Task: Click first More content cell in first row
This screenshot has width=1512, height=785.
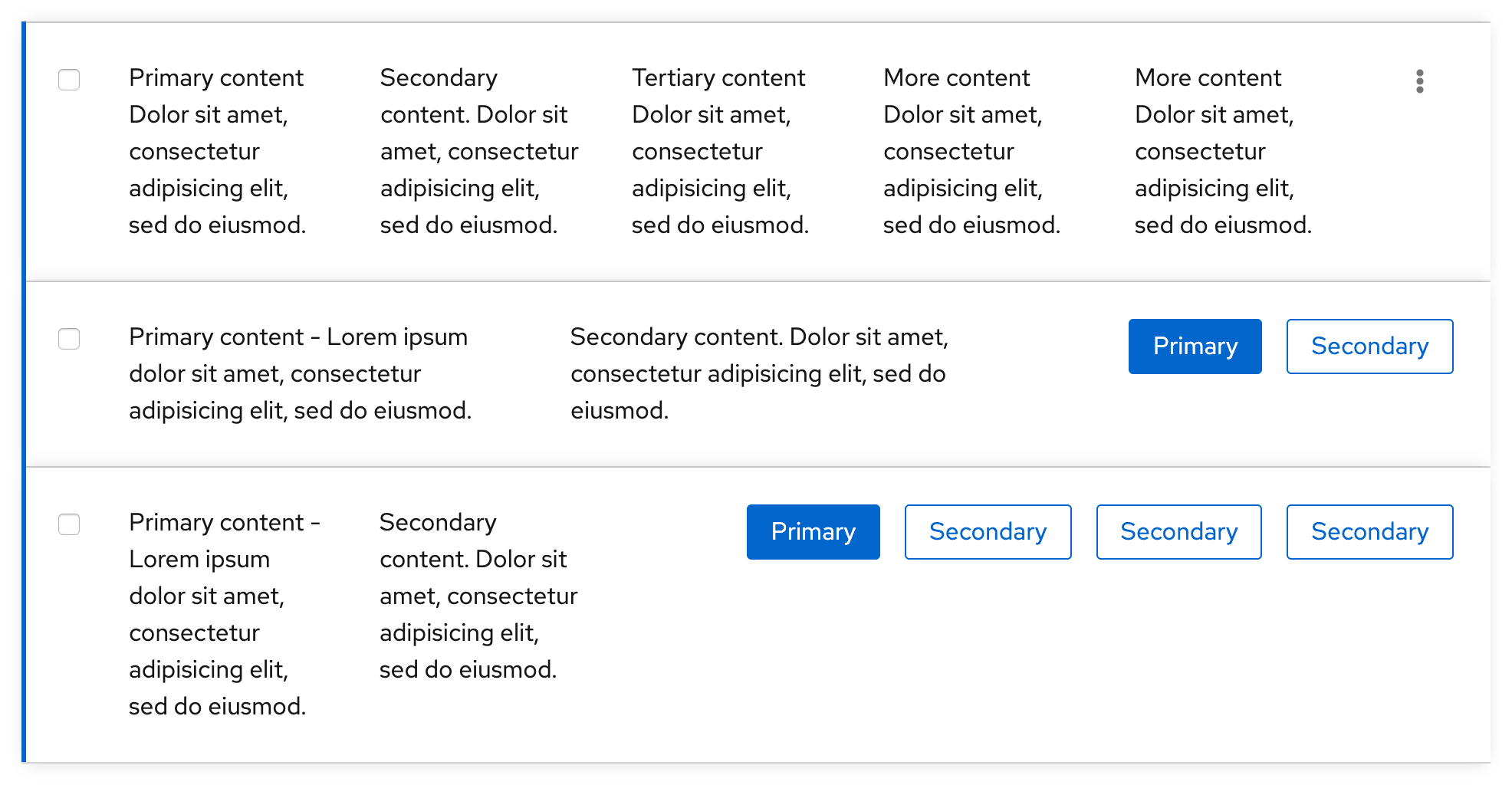Action: (971, 151)
